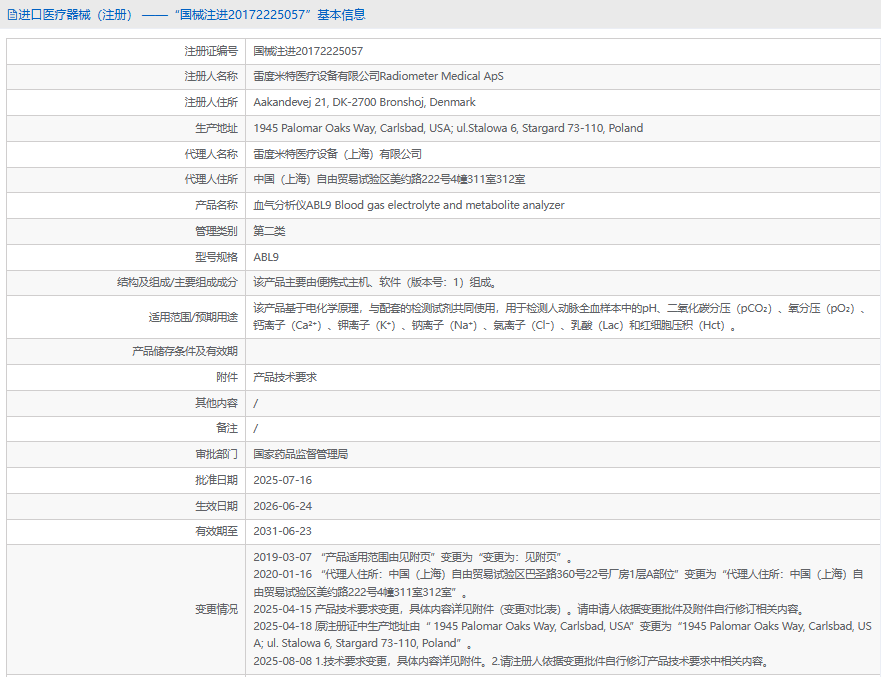Click the 结构及组成/主要组成成分 label

(x=178, y=283)
